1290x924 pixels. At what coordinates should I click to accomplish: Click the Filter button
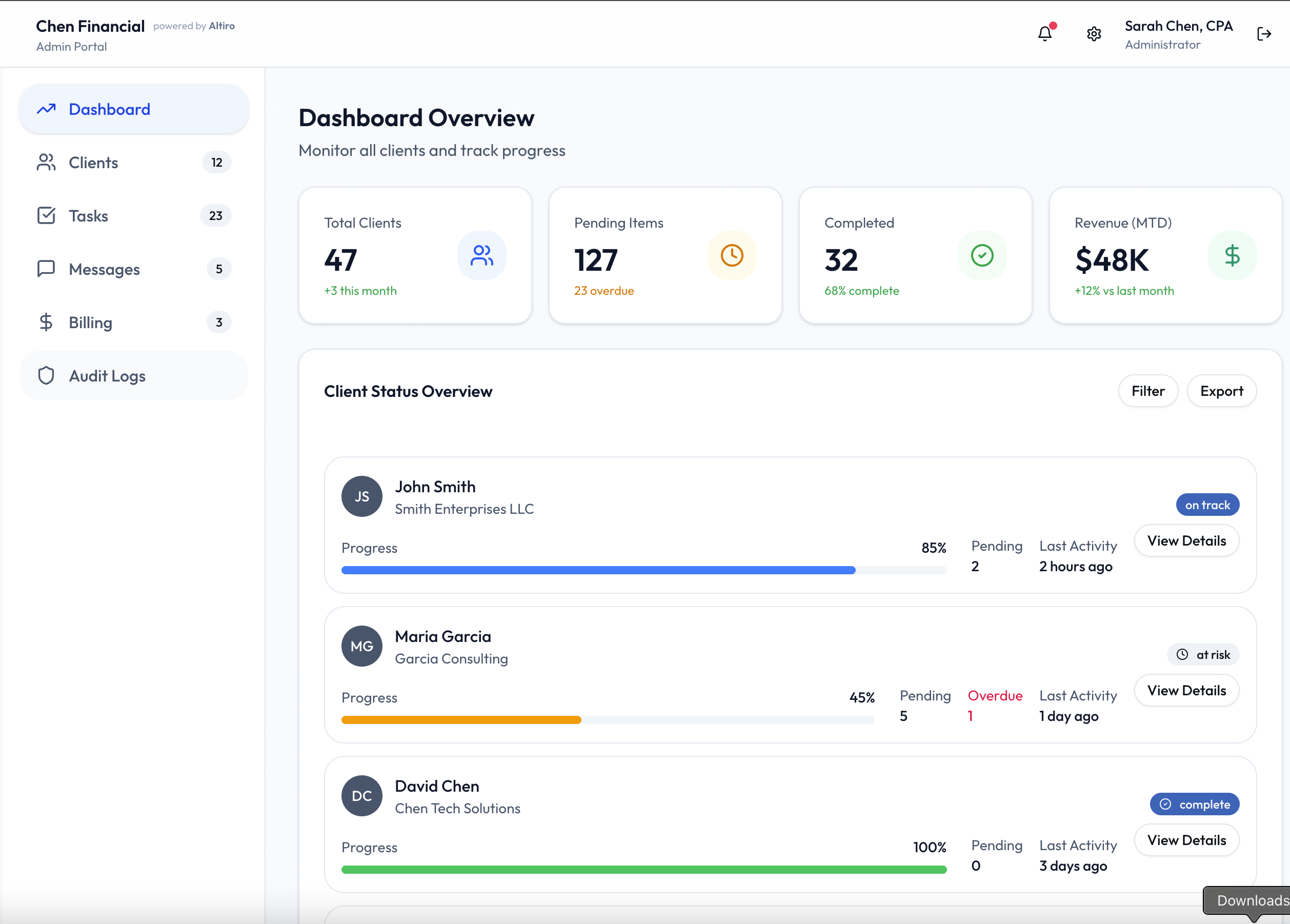[x=1148, y=391]
